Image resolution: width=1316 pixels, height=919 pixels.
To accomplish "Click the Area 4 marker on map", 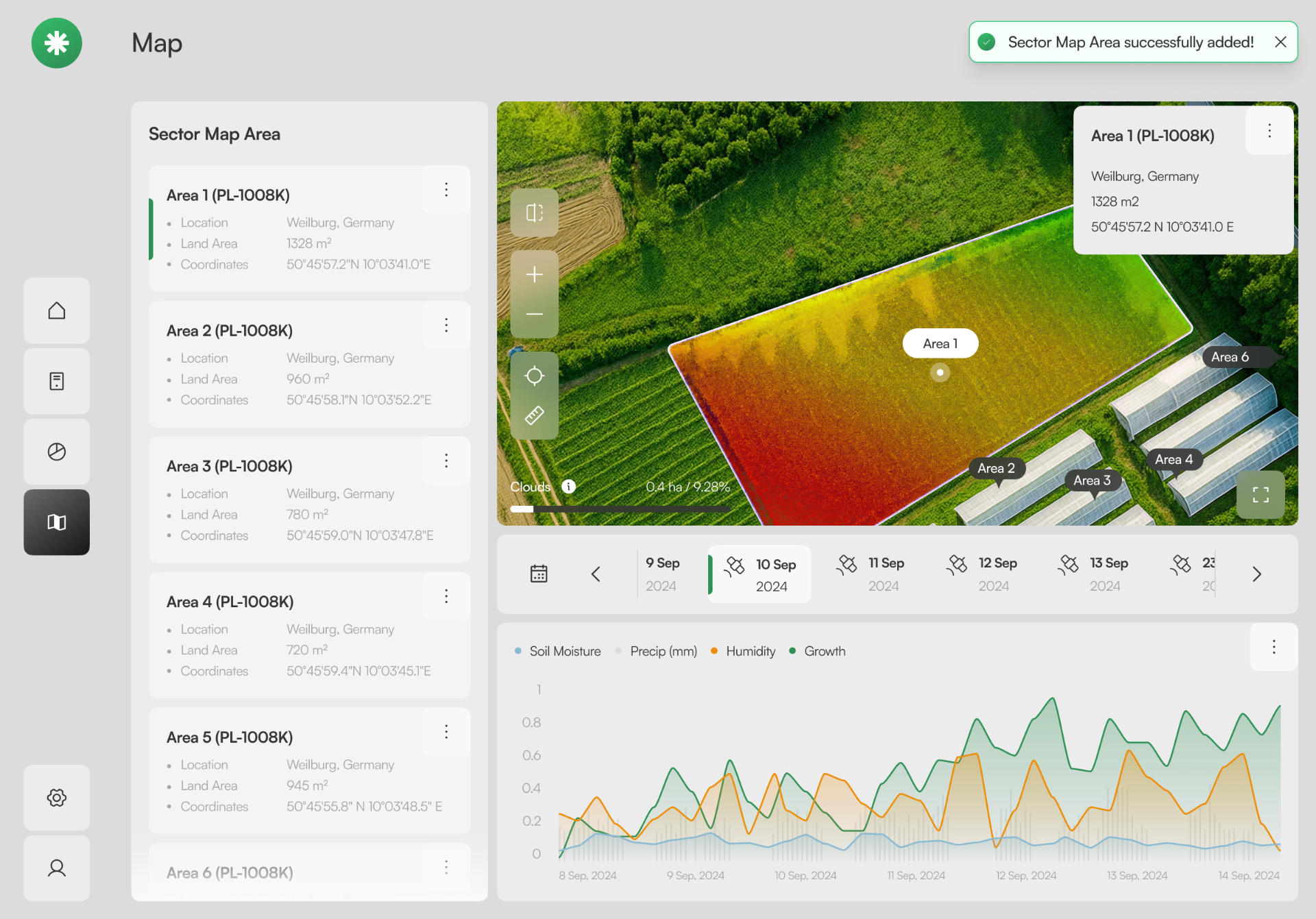I will [1174, 459].
